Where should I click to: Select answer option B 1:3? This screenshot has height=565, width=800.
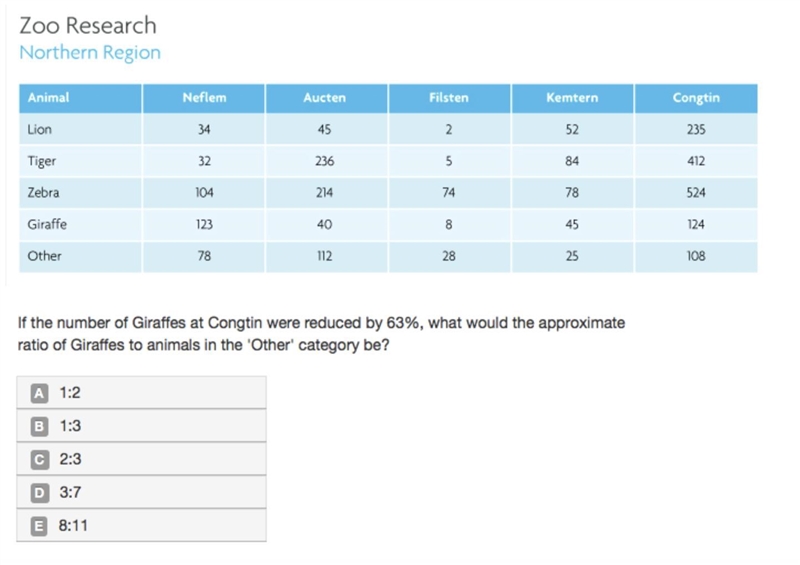click(x=141, y=426)
